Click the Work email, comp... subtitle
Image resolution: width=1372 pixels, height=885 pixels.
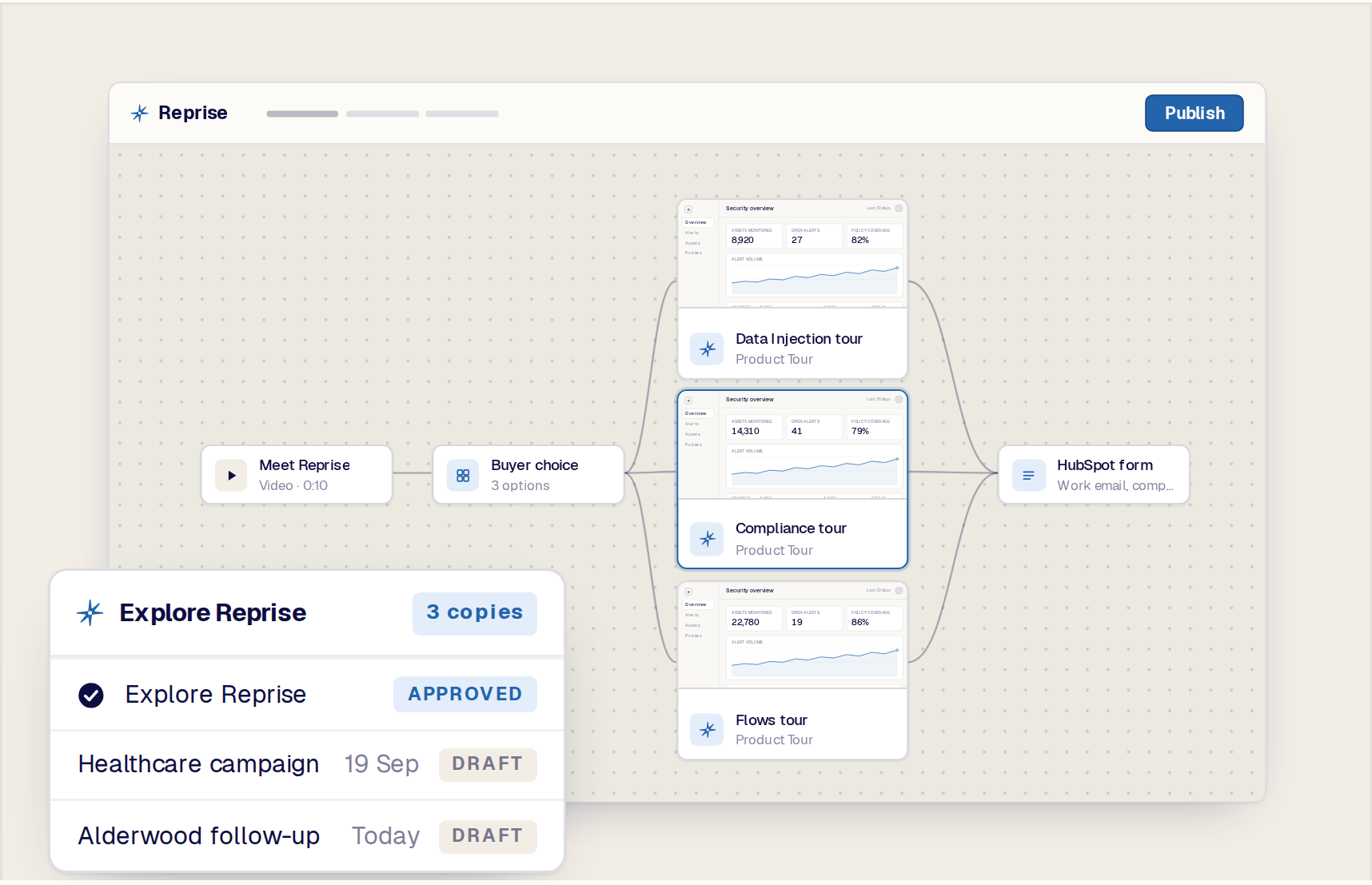pos(1115,485)
